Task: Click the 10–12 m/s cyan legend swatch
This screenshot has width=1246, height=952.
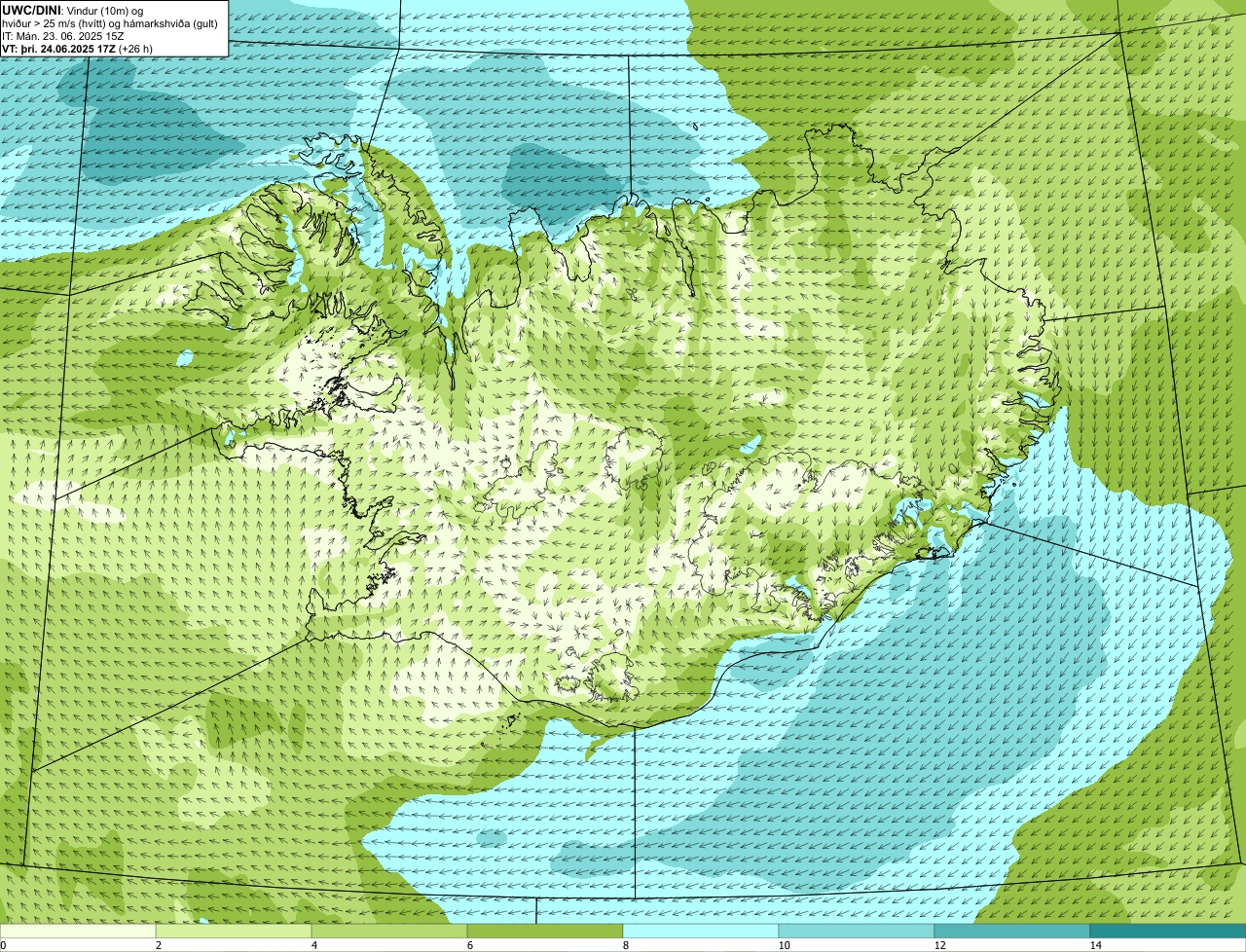Action: 857,931
